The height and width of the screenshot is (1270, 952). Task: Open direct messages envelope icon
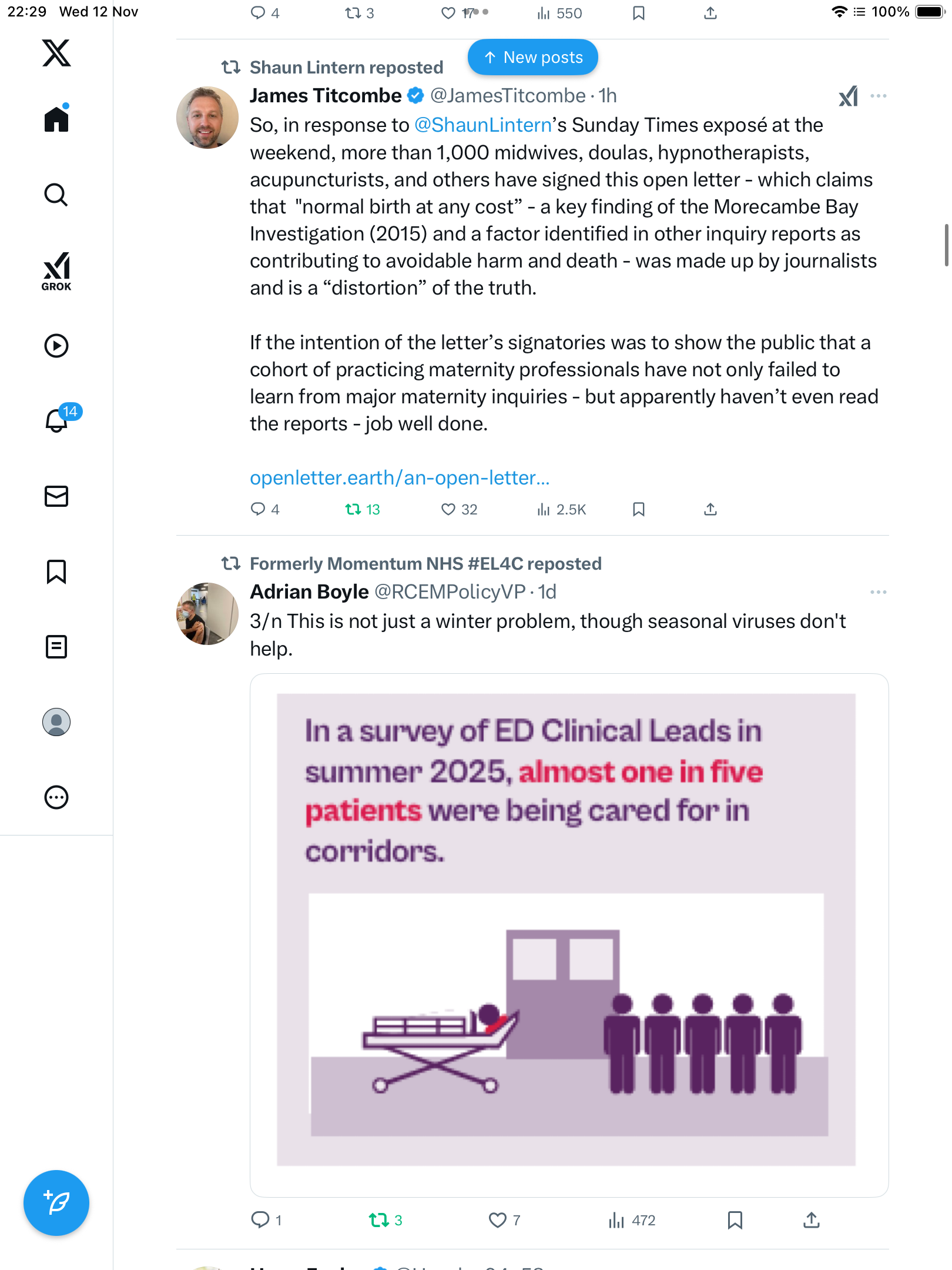pos(56,496)
